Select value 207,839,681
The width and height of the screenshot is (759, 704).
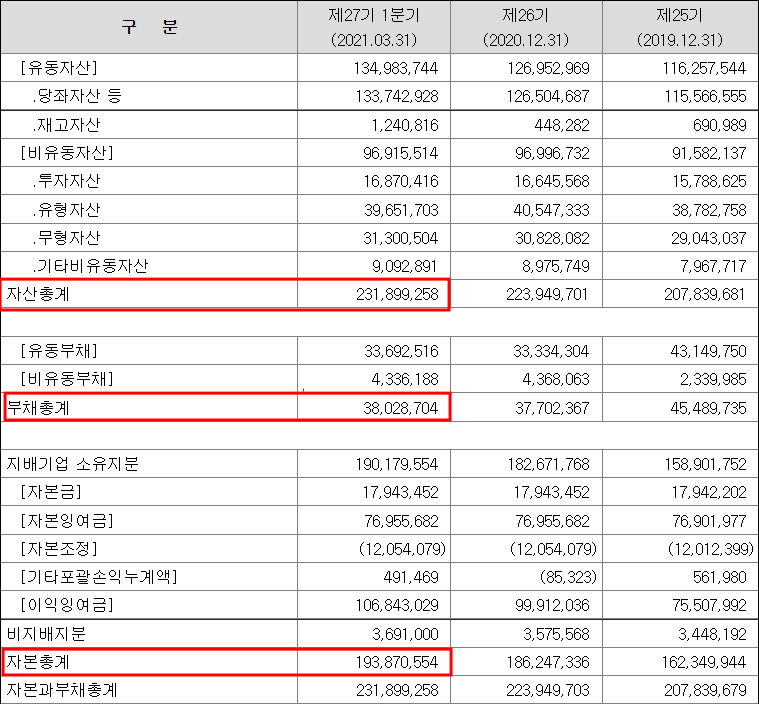(x=704, y=294)
